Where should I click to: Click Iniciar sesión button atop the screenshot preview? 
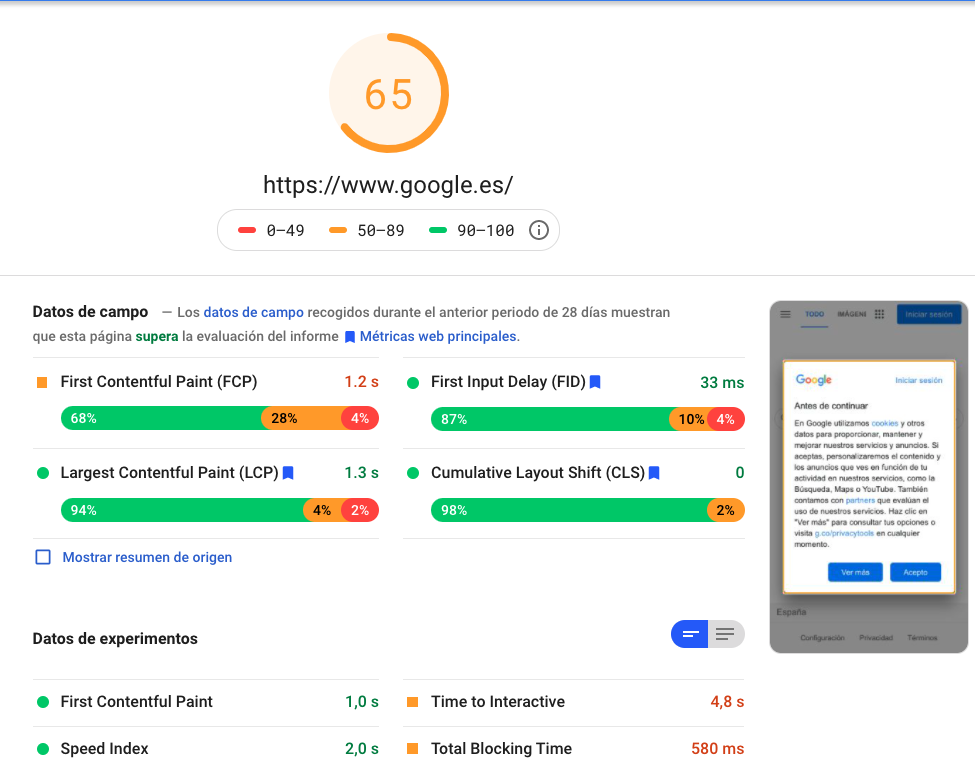pos(928,315)
